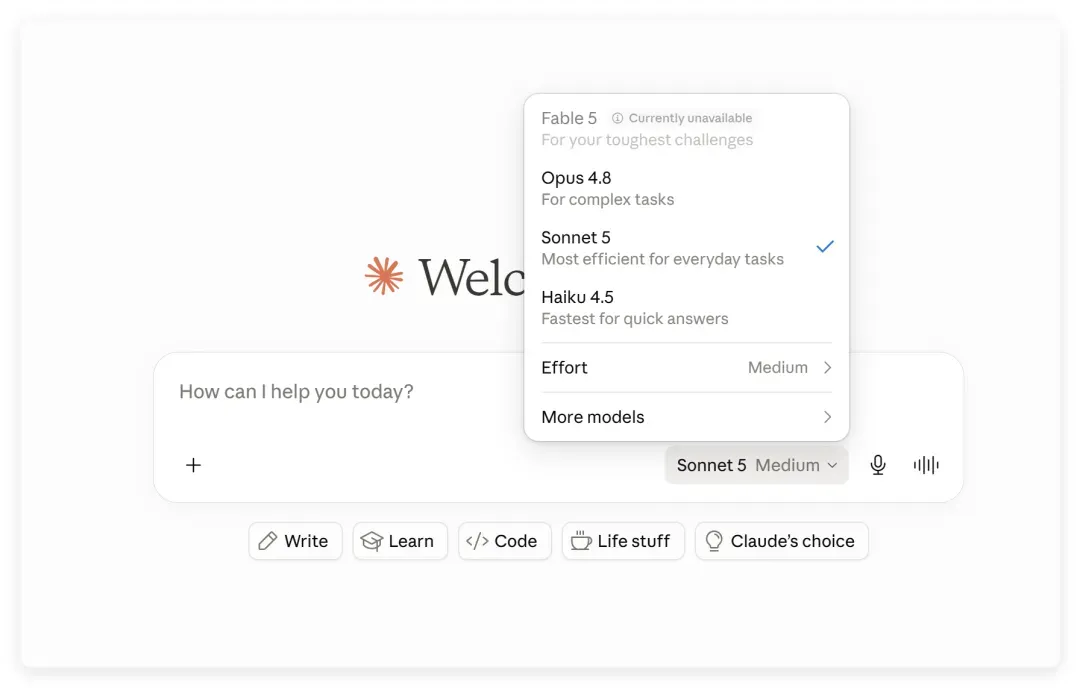
Task: Select the Opus 4.8 model
Action: pyautogui.click(x=687, y=188)
